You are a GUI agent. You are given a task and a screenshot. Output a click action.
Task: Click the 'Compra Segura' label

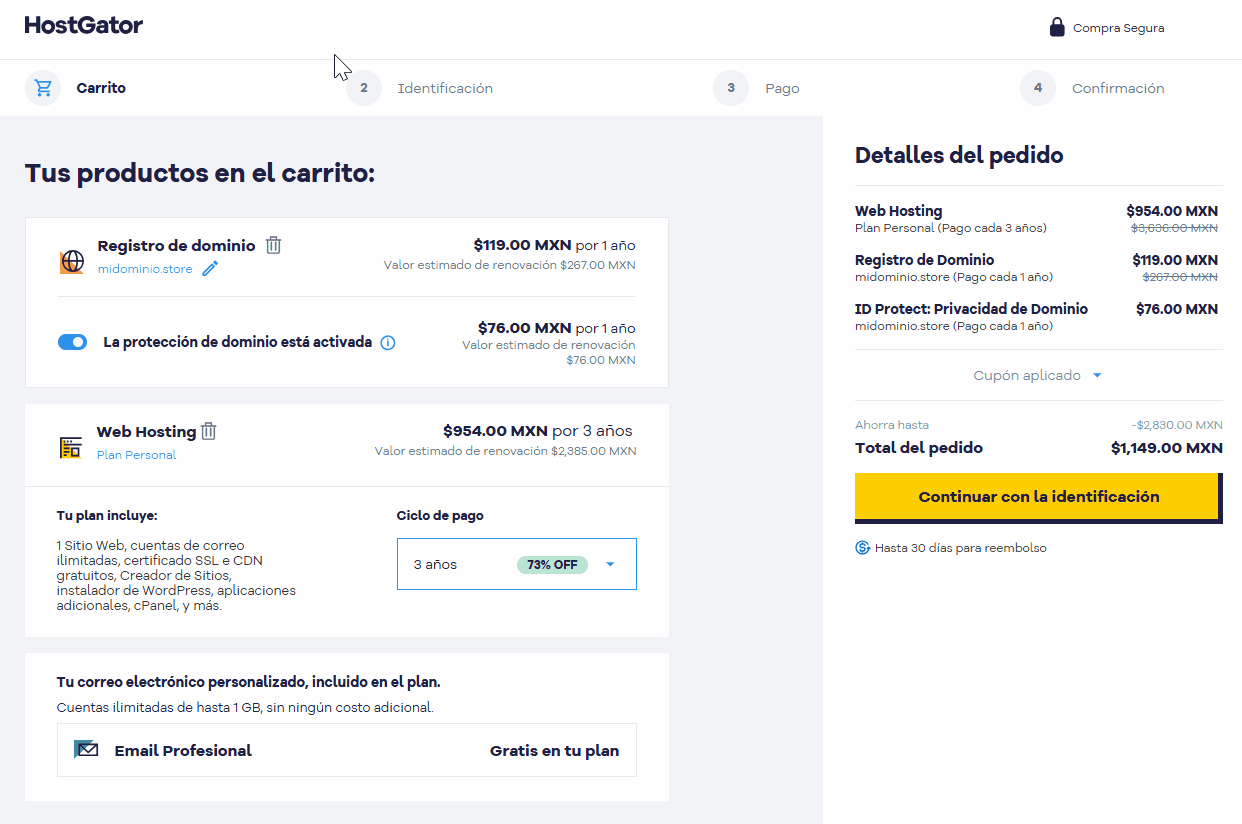[1118, 28]
